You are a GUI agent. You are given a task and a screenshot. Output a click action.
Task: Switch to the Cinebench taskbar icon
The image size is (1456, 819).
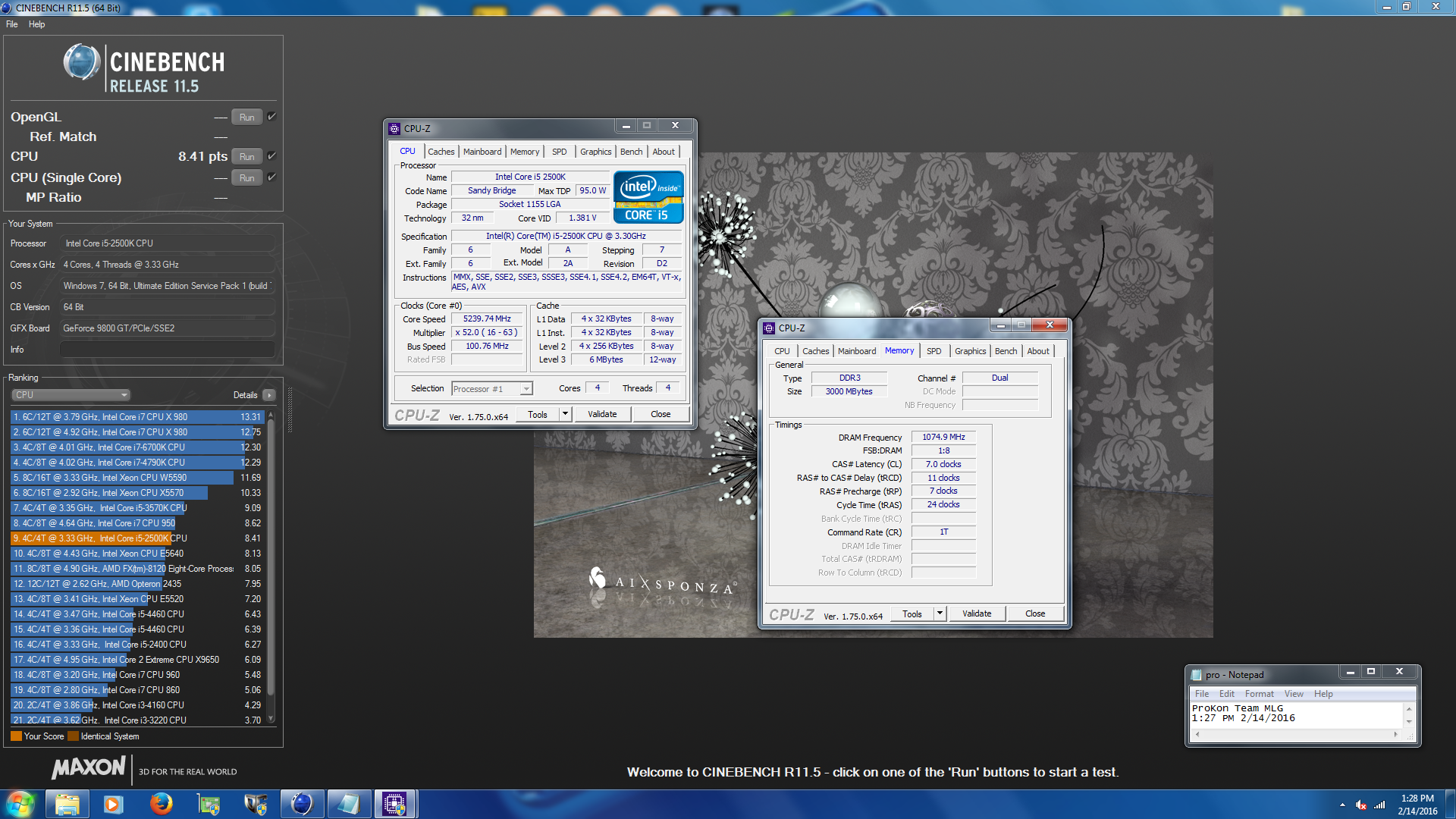pos(302,804)
